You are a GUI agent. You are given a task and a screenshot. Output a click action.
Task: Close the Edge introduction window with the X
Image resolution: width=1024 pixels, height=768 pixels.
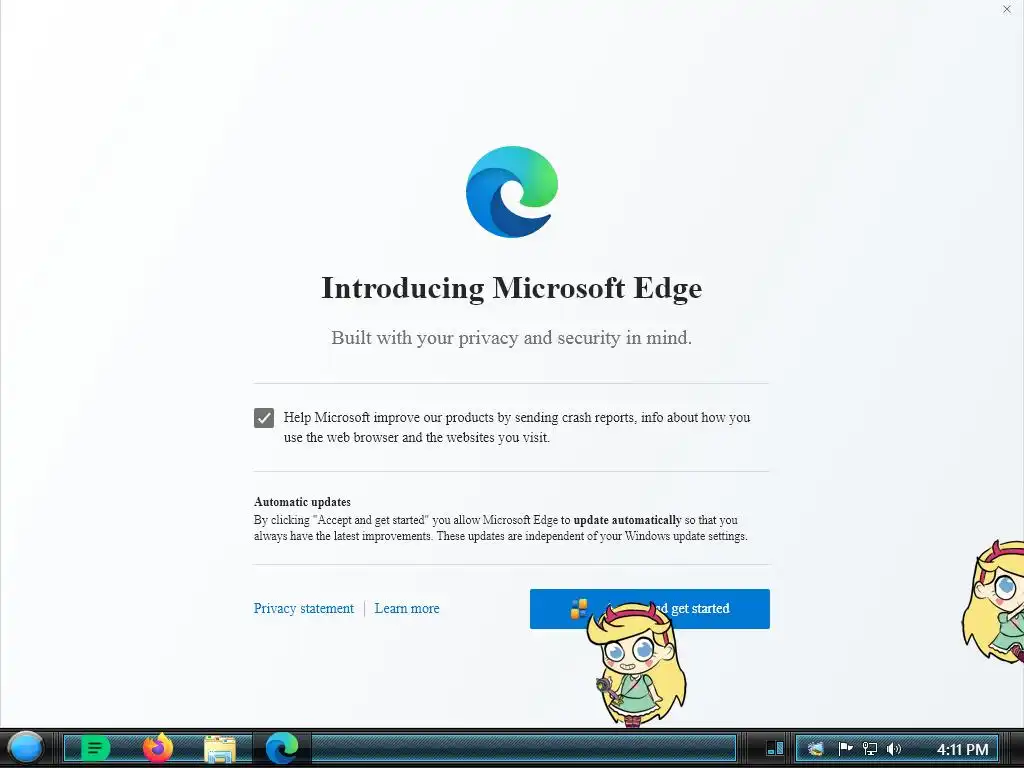click(x=1006, y=9)
